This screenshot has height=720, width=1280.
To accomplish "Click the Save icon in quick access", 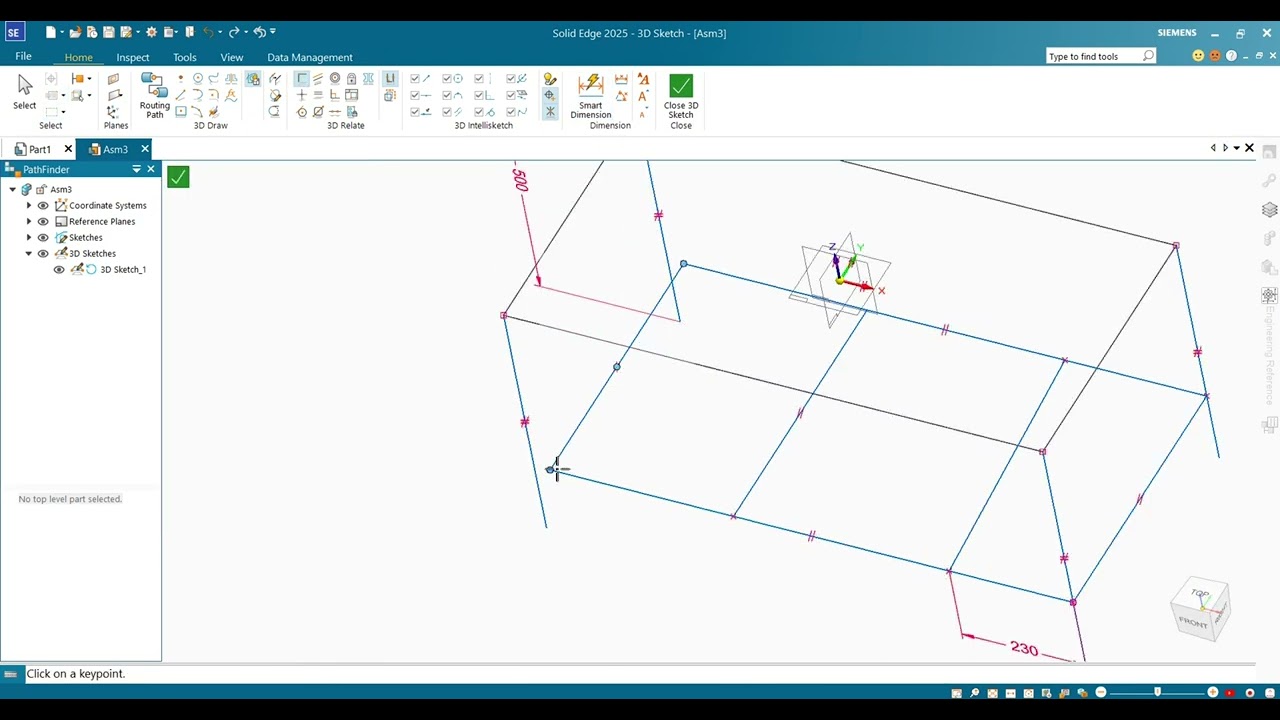I will (x=108, y=32).
